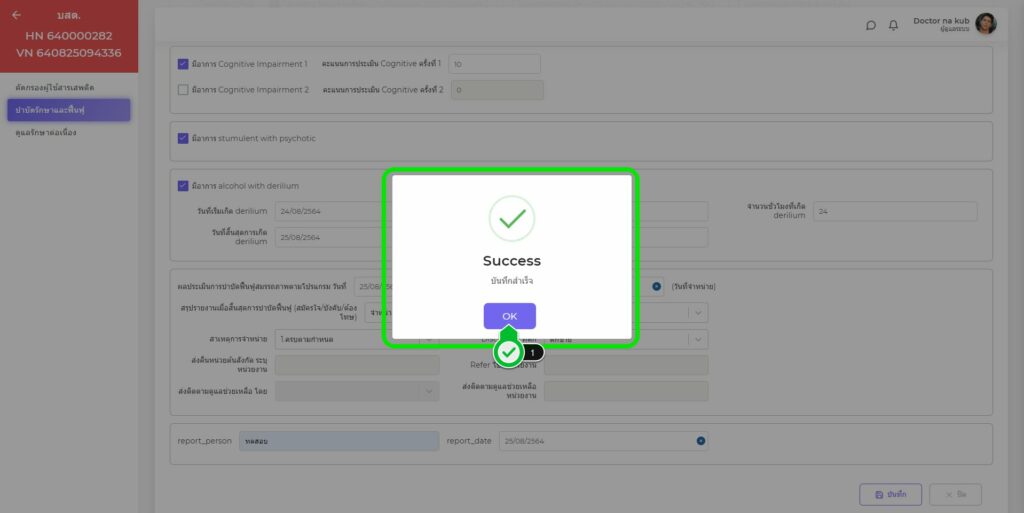Toggle the stumulent with psychotic checkbox

click(183, 138)
